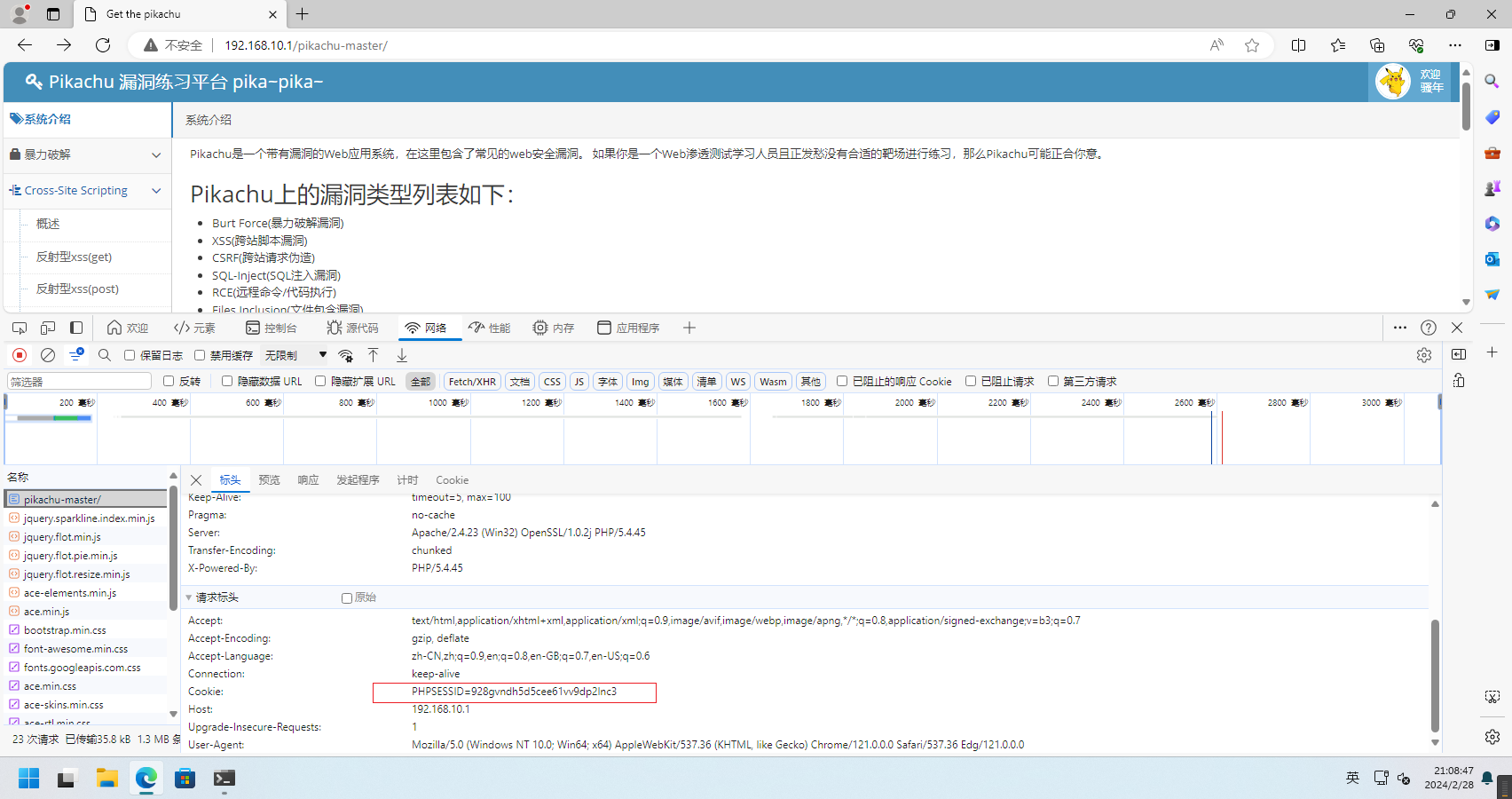Open search in the network panel toolbar

click(105, 355)
